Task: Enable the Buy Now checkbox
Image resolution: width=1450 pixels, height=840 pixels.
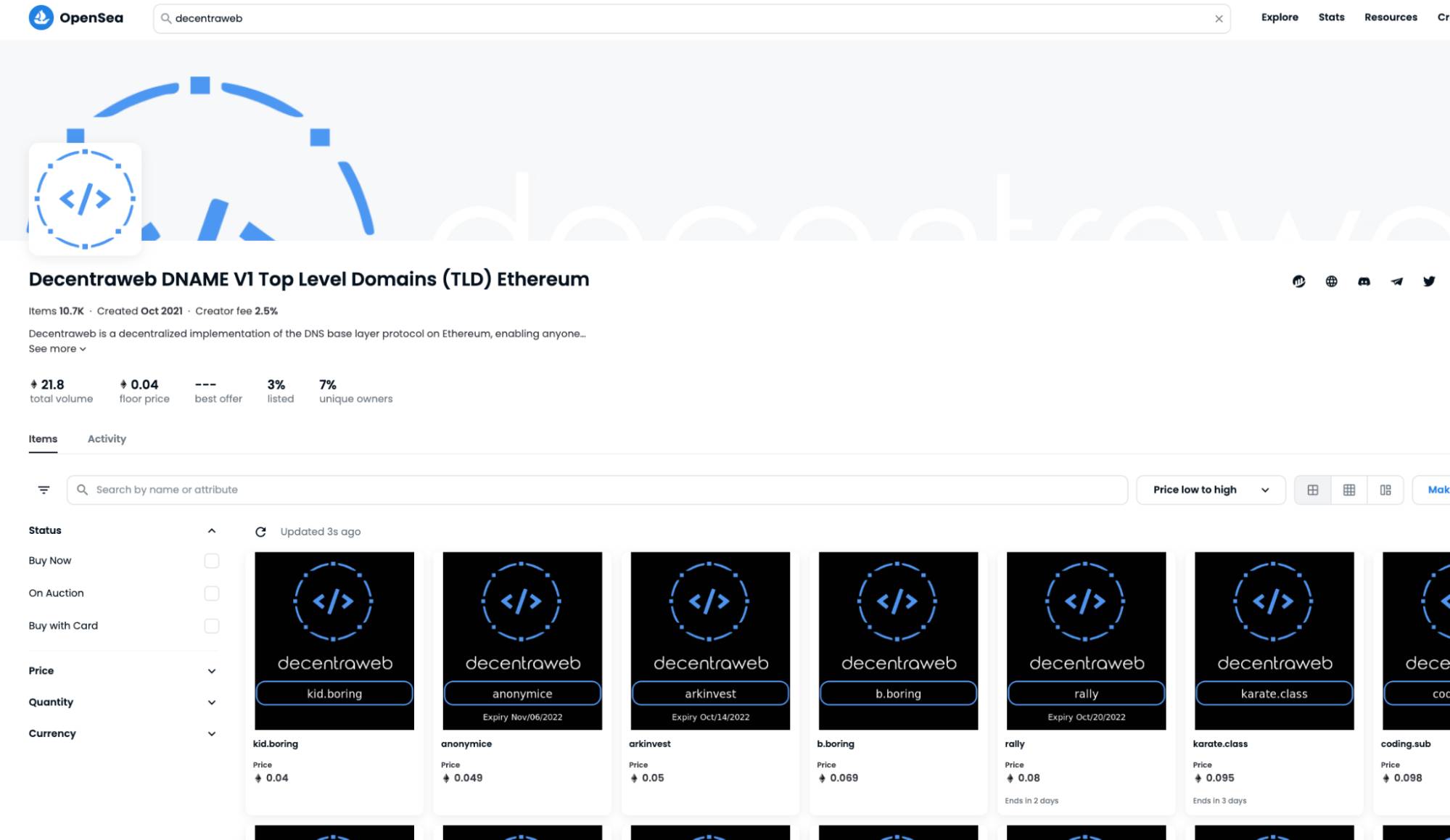Action: pos(211,560)
